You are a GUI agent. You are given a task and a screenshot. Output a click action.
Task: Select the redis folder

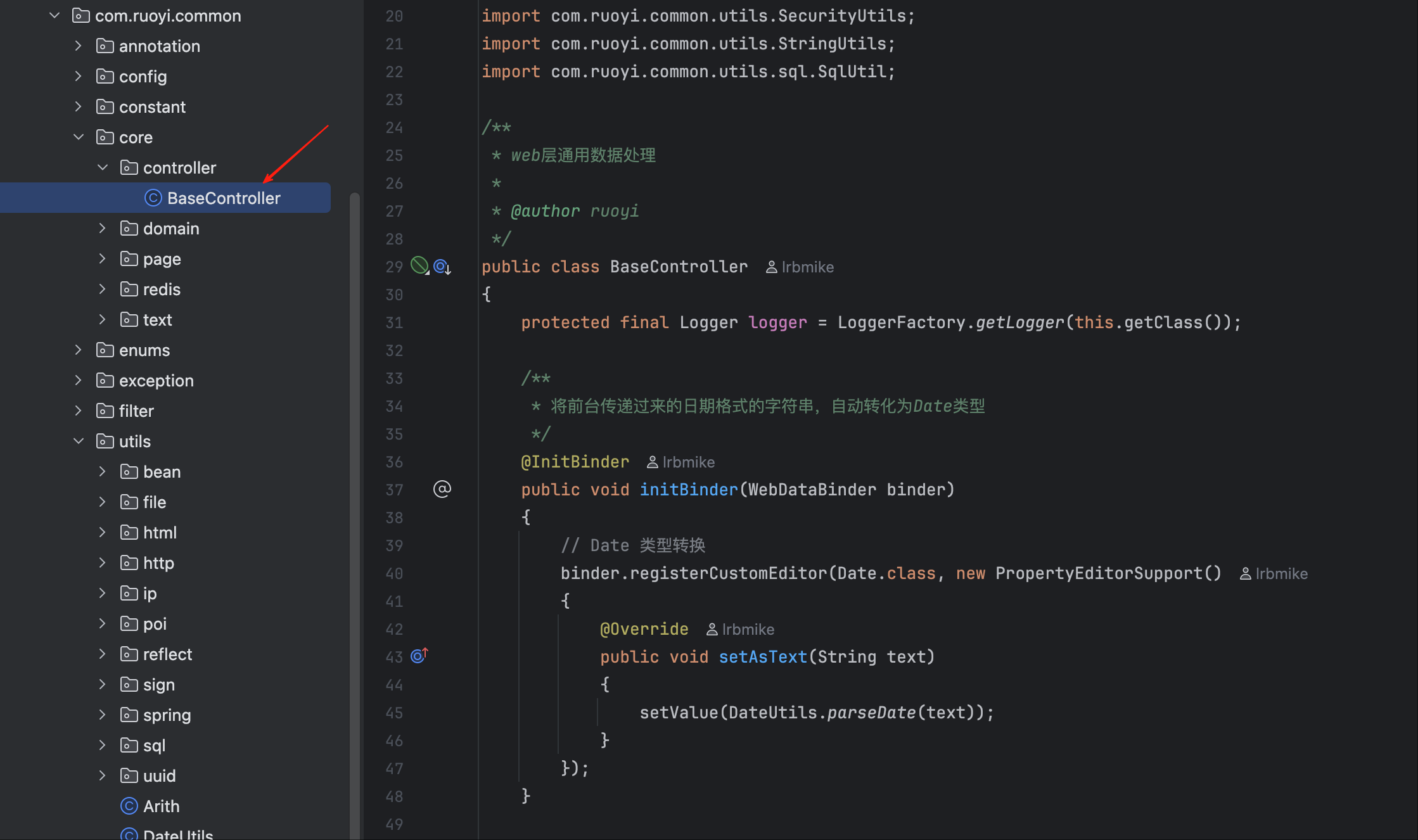click(162, 290)
